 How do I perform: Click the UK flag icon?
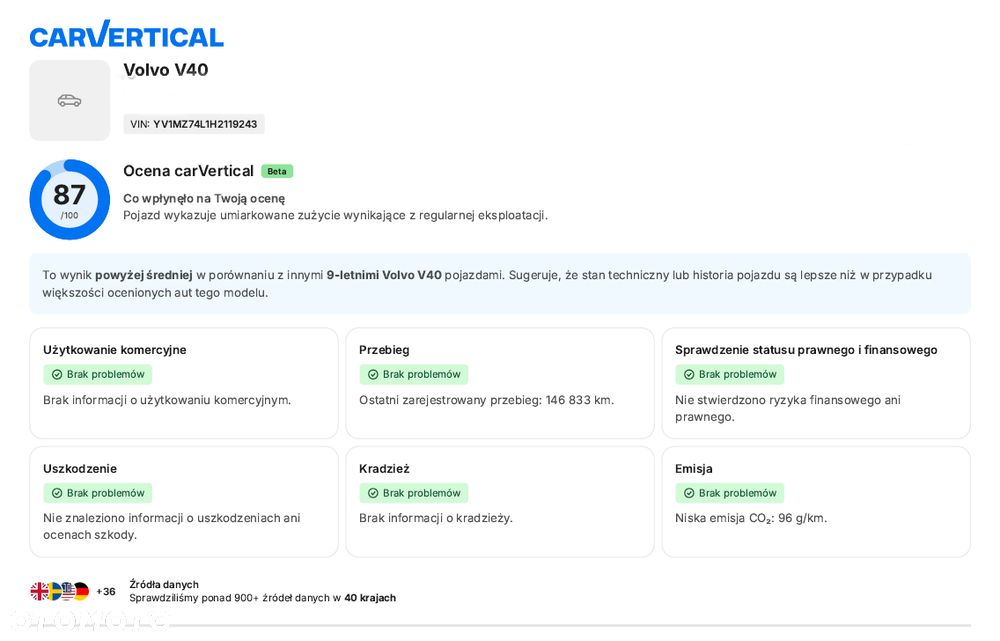tap(38, 591)
